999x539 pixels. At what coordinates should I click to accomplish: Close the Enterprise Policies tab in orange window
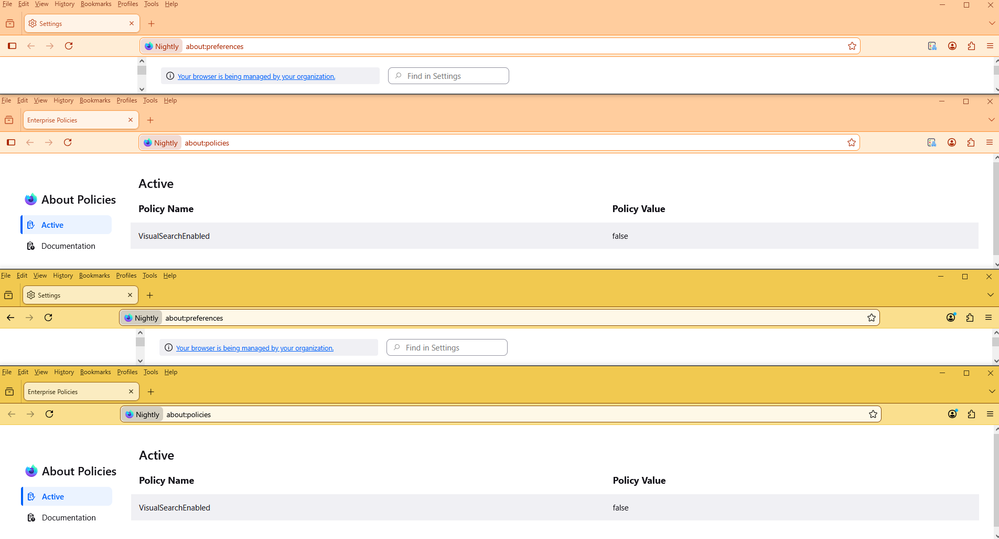(130, 120)
